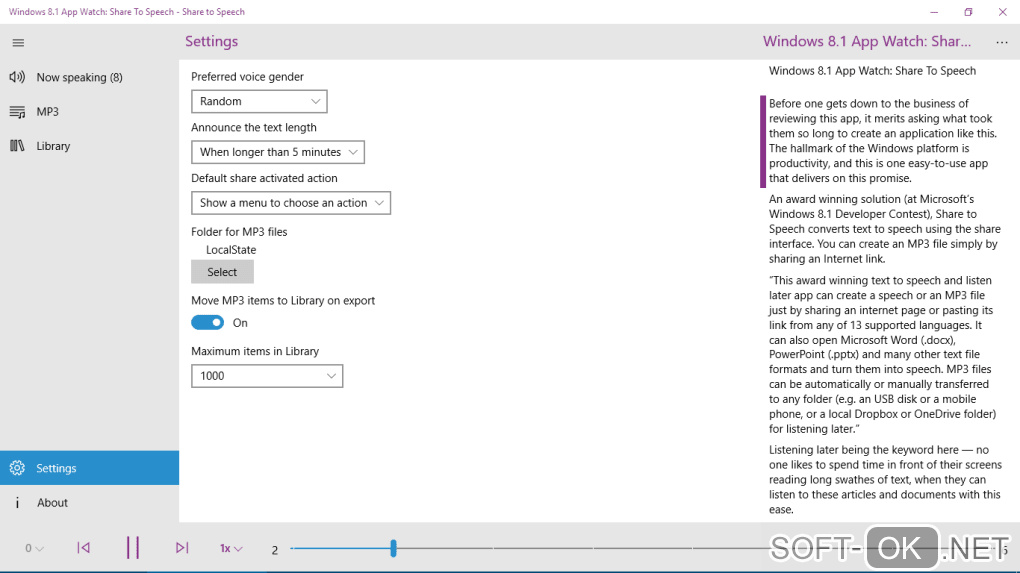Expand Preferred voice gender dropdown
The height and width of the screenshot is (573, 1020).
(259, 101)
